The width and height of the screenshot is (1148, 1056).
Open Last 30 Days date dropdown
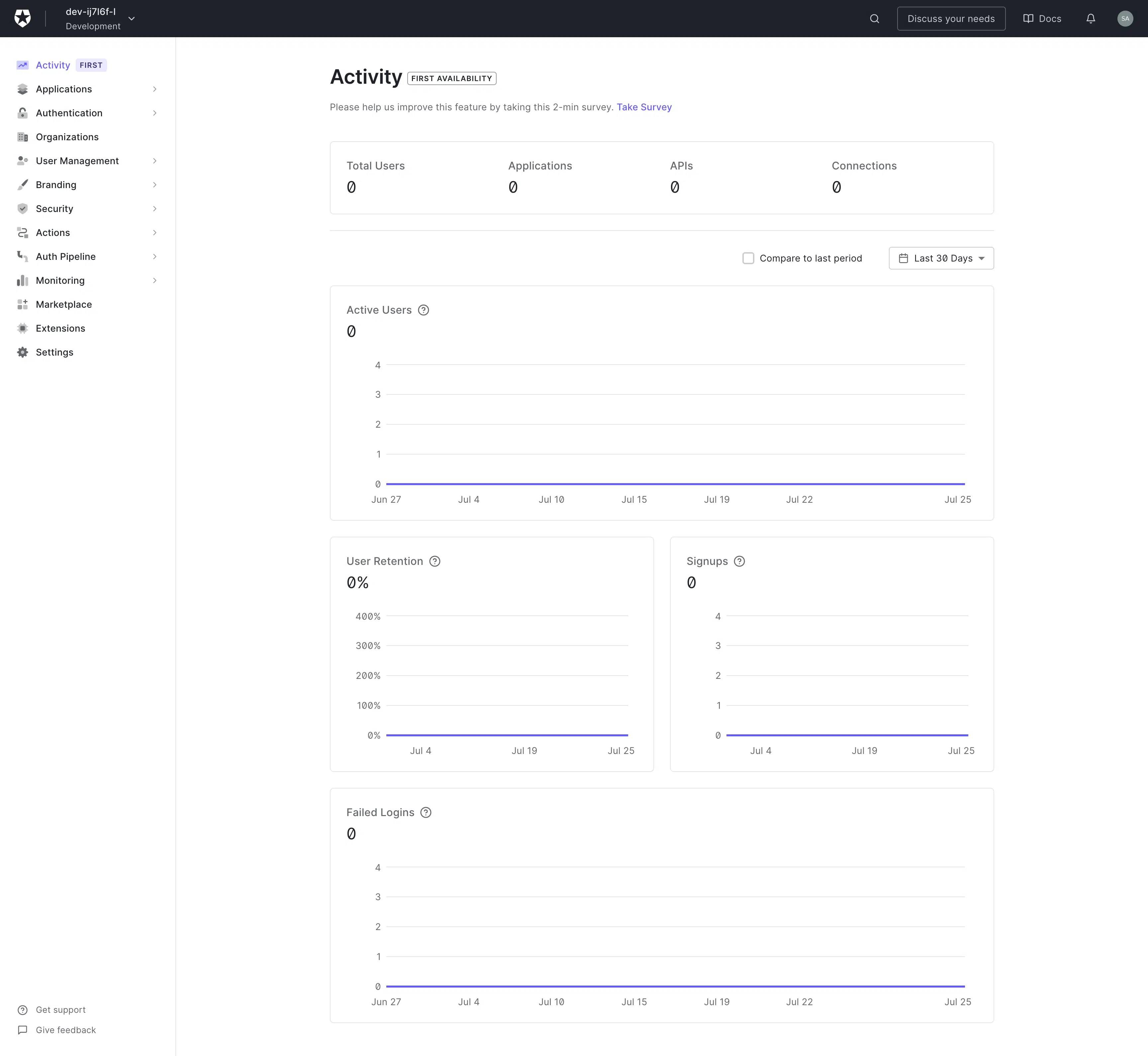(x=941, y=258)
